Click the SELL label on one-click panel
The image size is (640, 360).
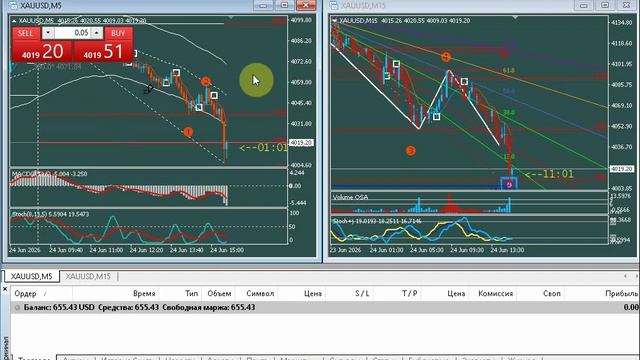click(x=25, y=33)
